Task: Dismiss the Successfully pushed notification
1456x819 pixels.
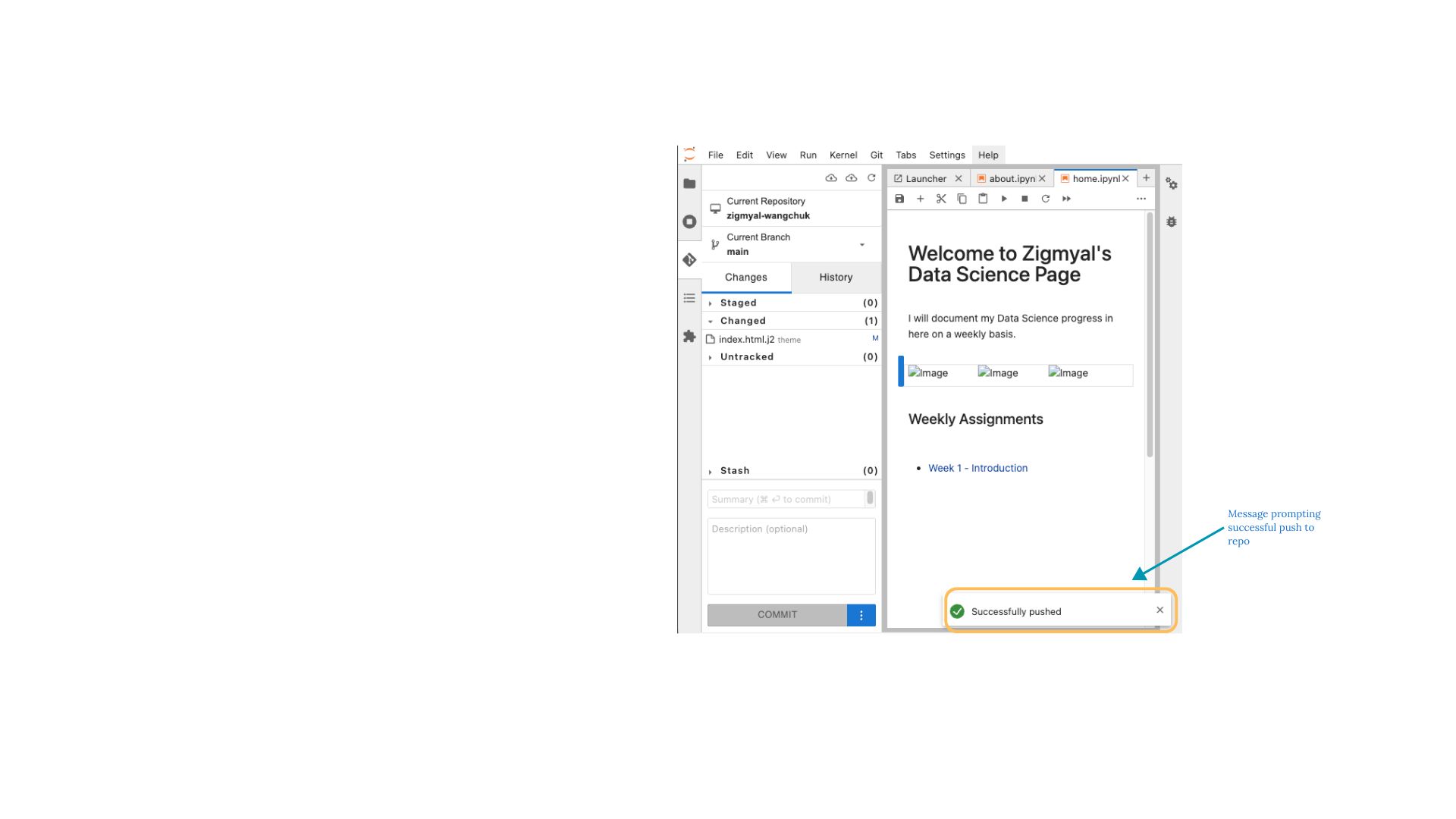Action: 1159,610
